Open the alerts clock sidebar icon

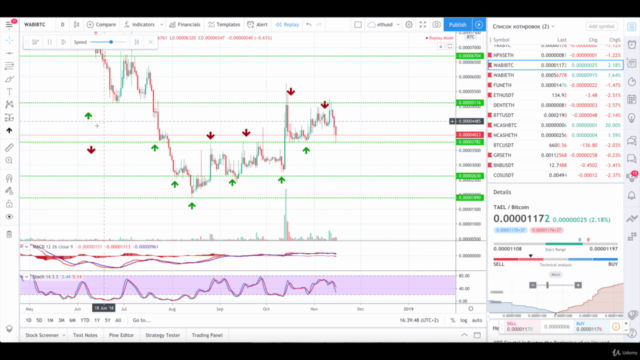[x=632, y=44]
